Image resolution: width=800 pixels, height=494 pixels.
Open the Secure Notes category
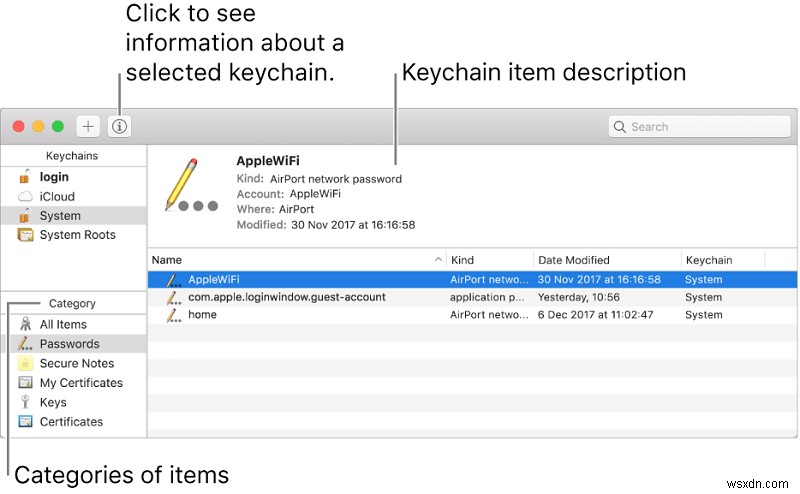(x=76, y=363)
